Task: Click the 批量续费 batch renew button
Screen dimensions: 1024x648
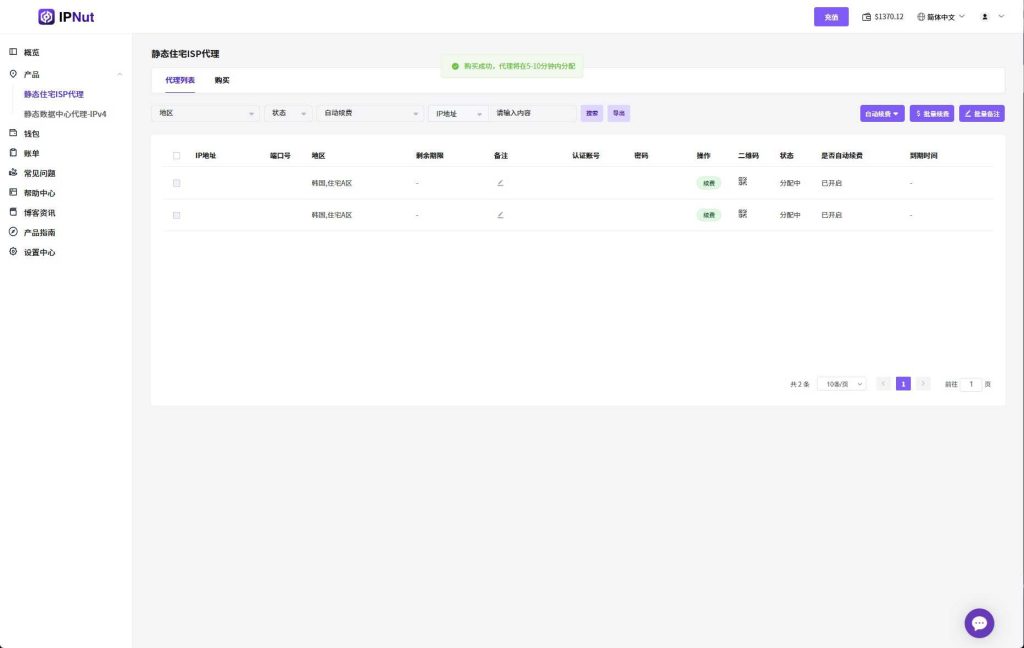Action: (x=932, y=114)
